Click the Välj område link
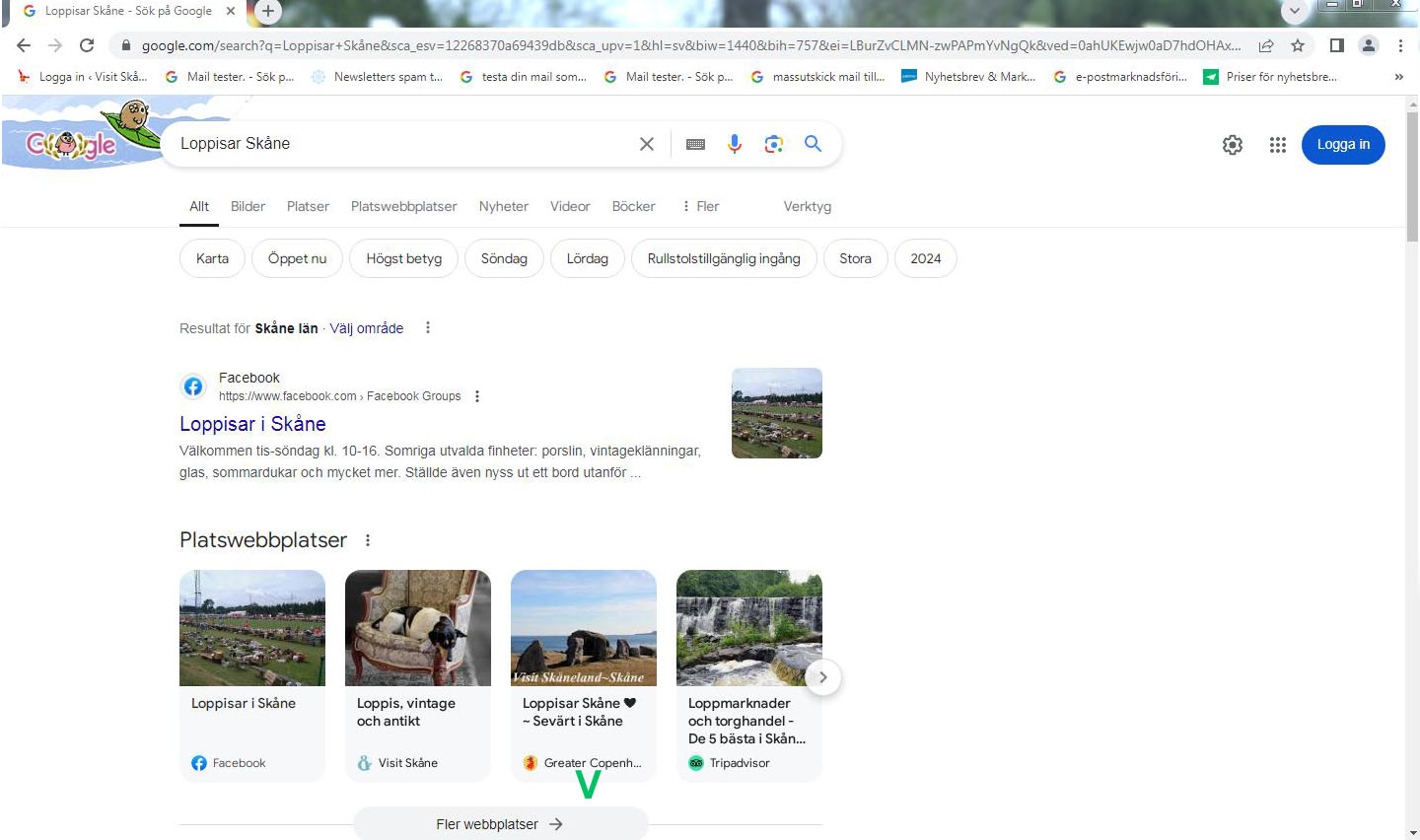 (x=367, y=328)
